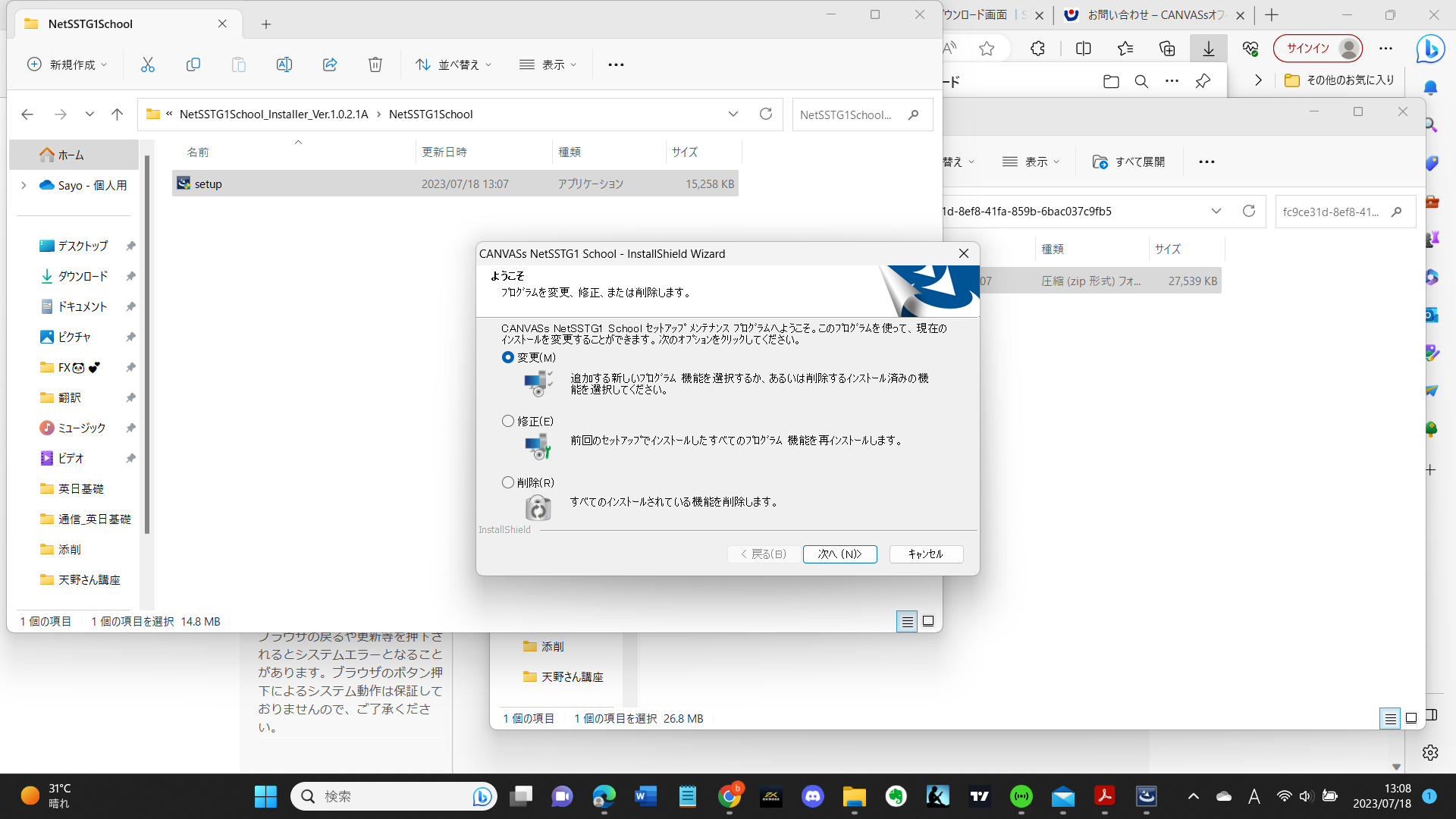The image size is (1456, 819).
Task: Expand address dropdown in back Explorer window
Action: pyautogui.click(x=1216, y=211)
